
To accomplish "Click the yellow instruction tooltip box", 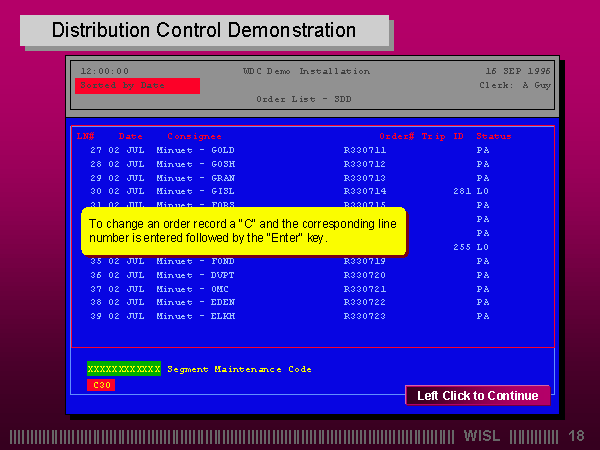I will click(243, 231).
